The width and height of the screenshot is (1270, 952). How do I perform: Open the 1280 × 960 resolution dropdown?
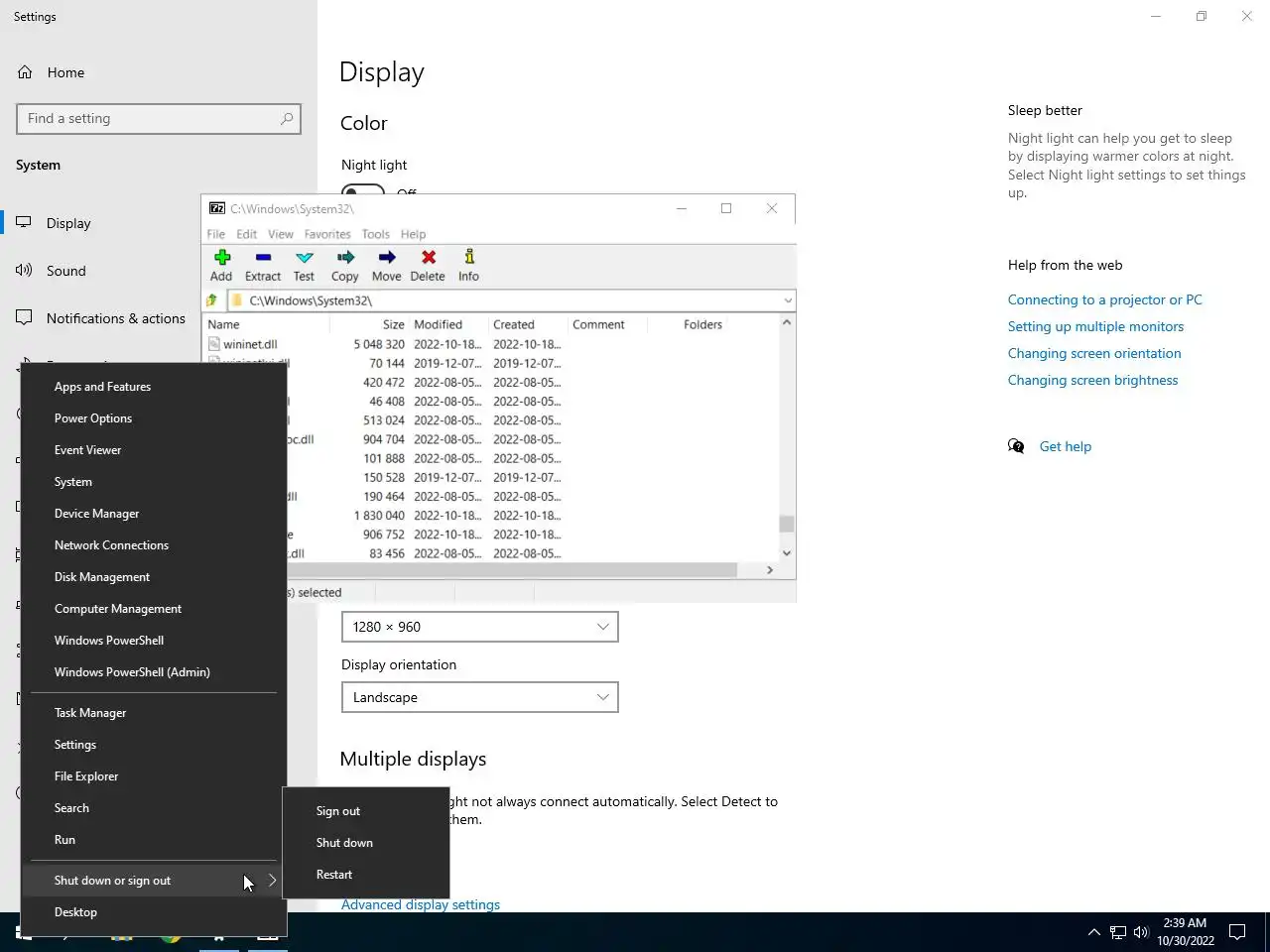pyautogui.click(x=480, y=627)
